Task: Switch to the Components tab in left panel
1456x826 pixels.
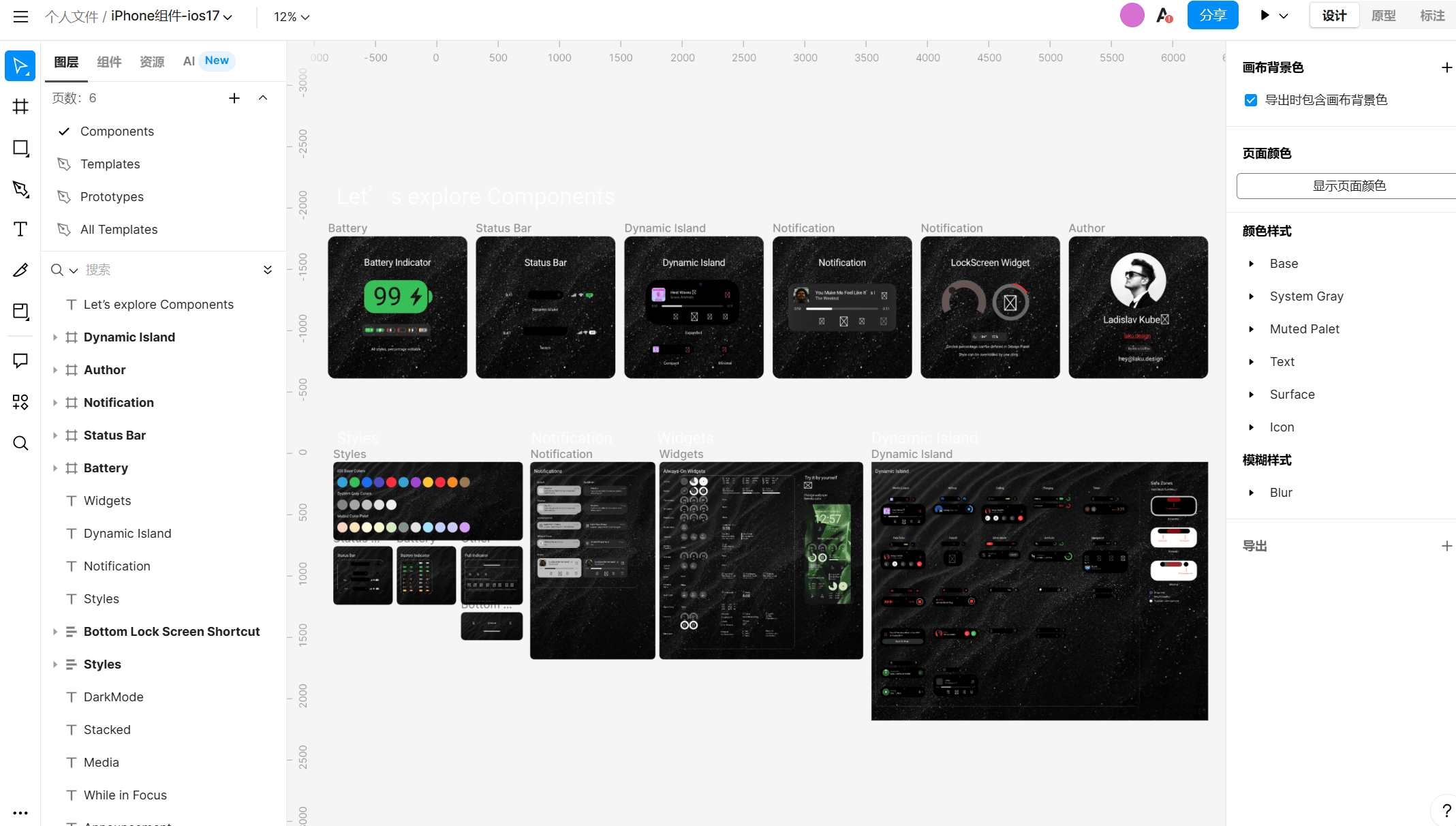Action: point(109,61)
